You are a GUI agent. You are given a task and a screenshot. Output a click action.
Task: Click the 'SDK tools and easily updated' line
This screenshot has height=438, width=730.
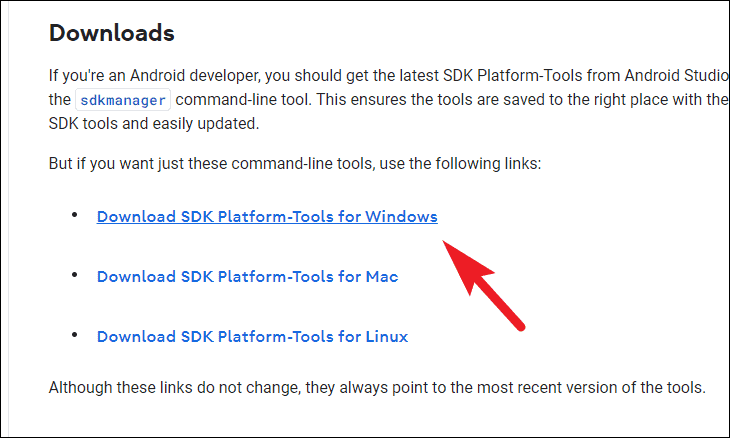(x=154, y=124)
